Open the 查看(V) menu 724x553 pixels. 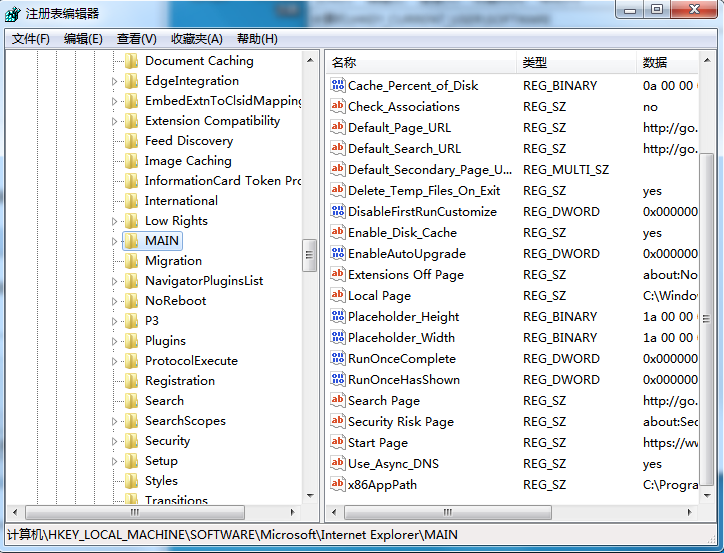[x=137, y=39]
